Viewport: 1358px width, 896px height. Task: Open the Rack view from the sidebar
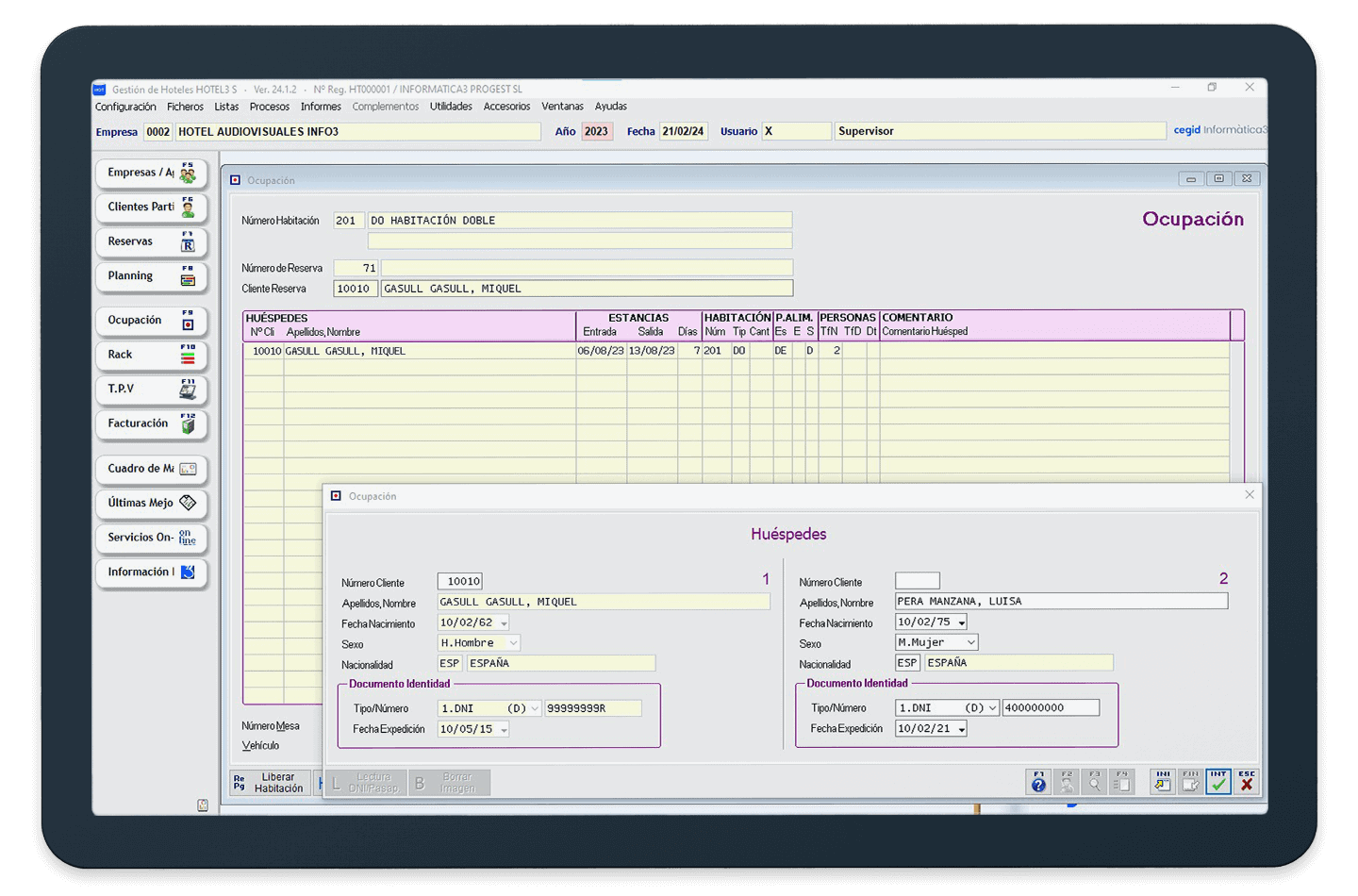point(151,355)
